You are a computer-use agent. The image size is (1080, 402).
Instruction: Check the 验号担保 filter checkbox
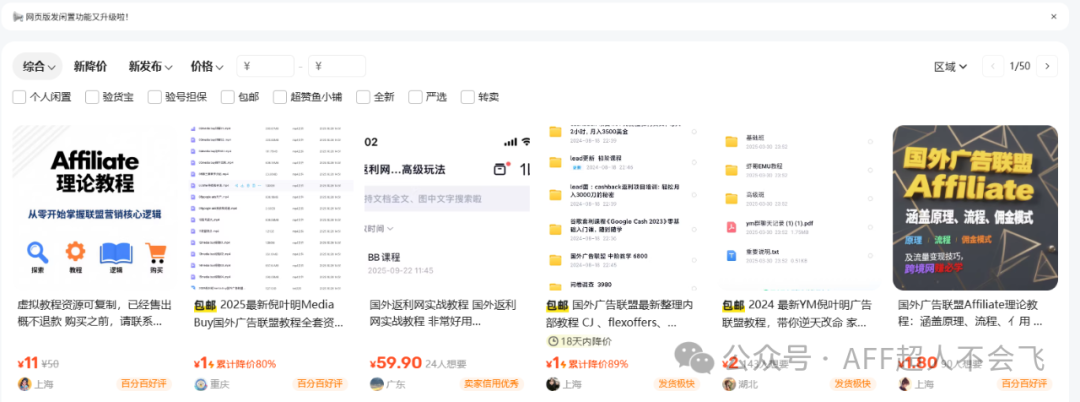[154, 97]
